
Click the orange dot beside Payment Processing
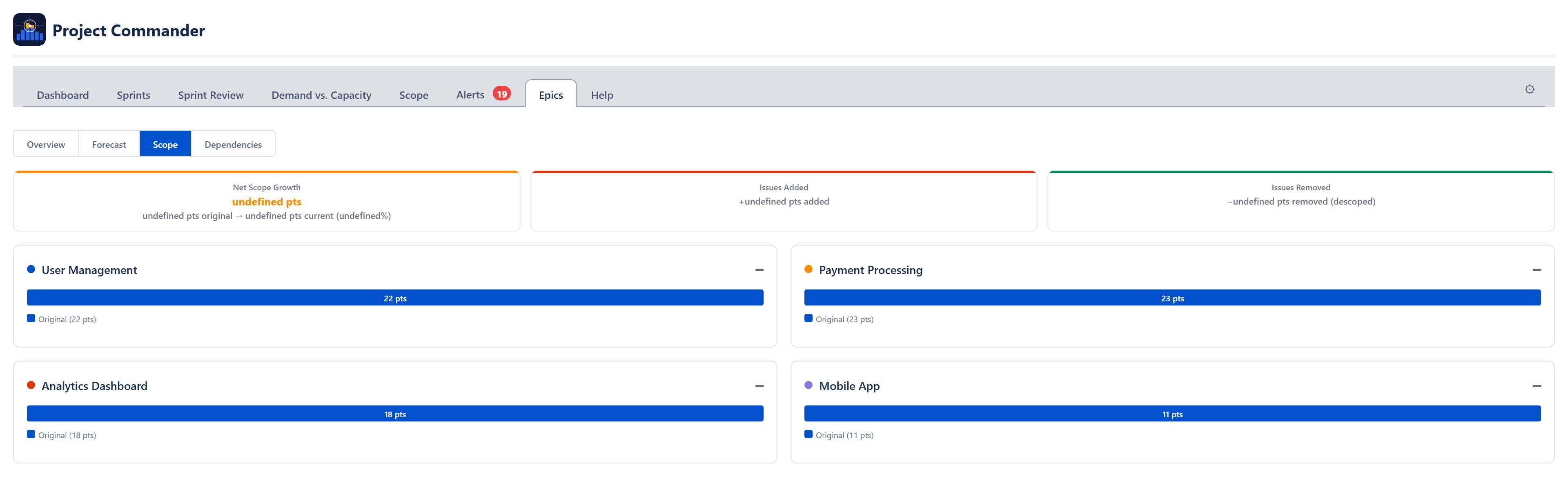[808, 269]
